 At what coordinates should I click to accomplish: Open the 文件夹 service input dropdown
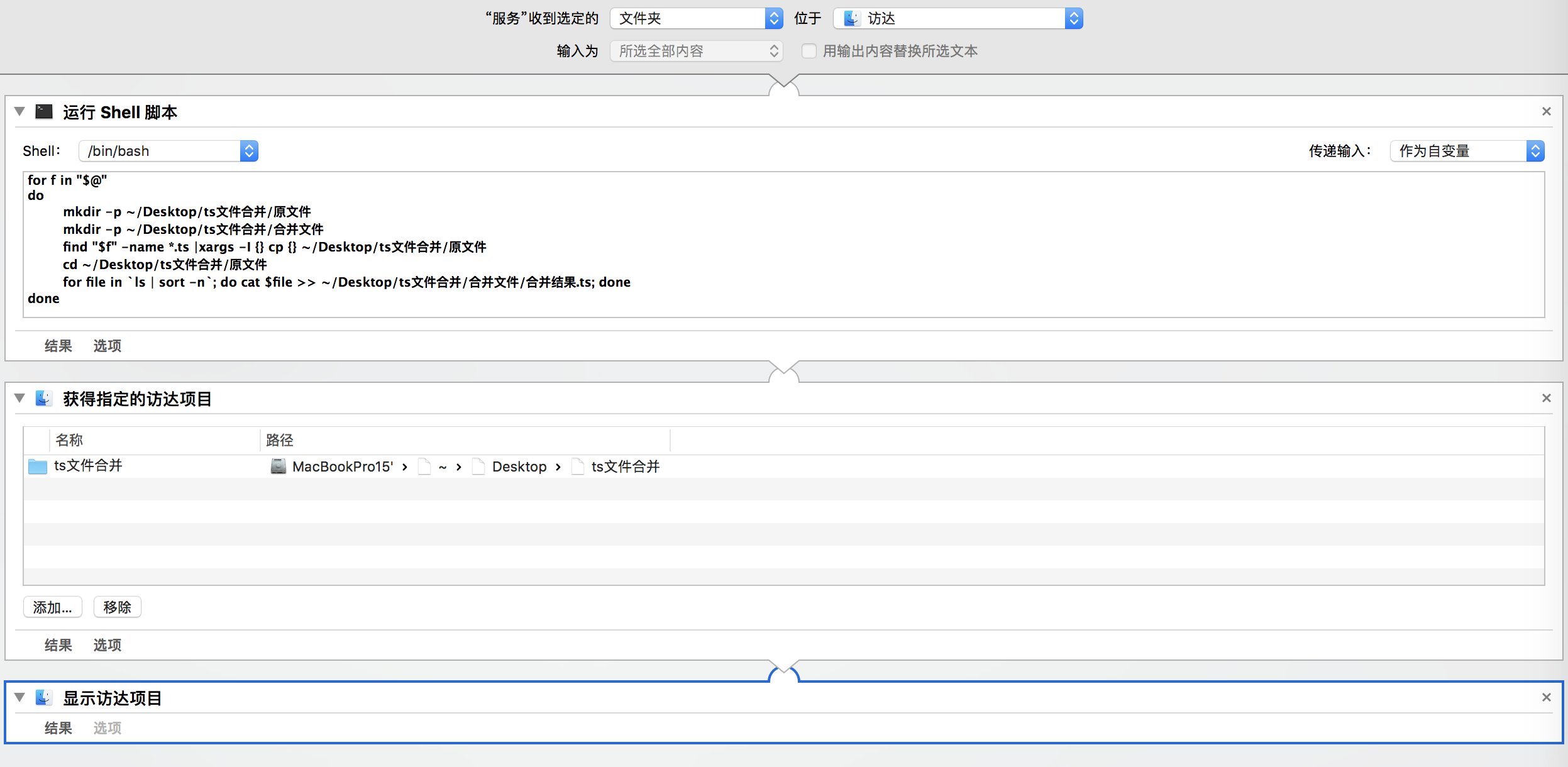coord(696,18)
